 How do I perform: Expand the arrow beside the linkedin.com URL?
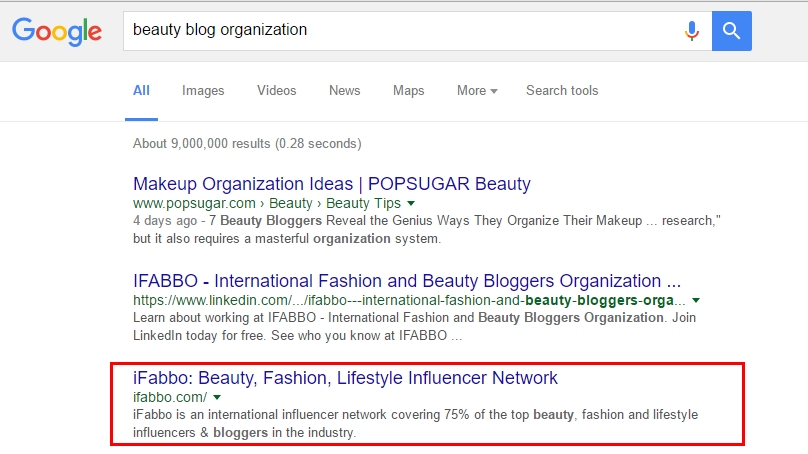(696, 300)
